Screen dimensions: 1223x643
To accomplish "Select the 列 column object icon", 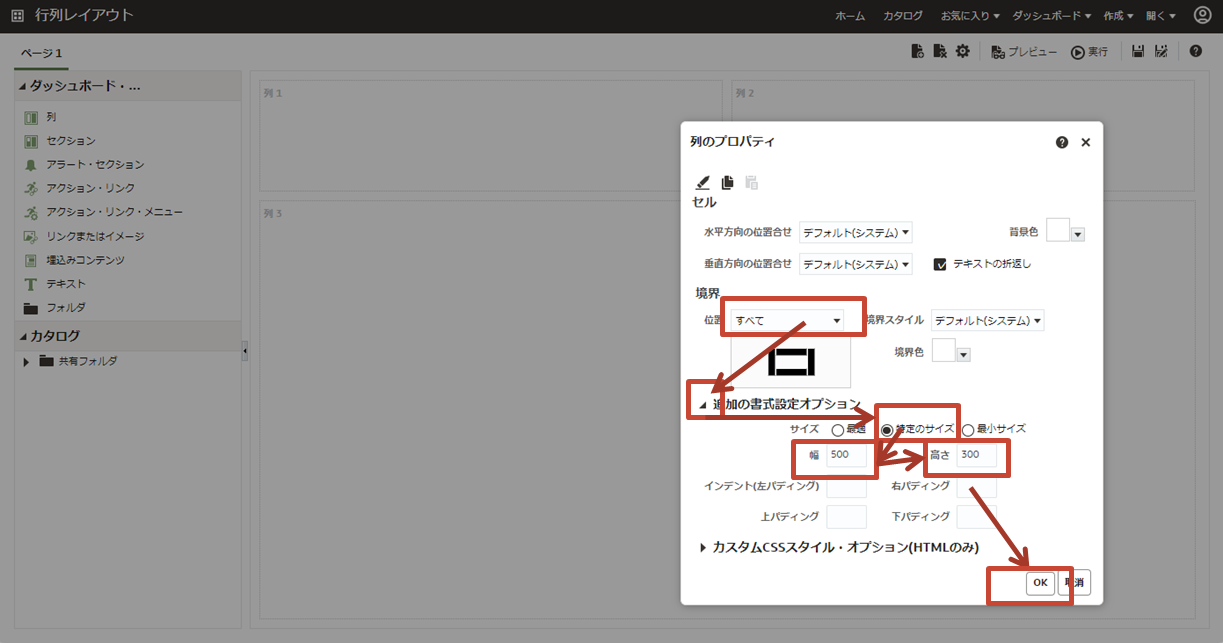I will 31,117.
